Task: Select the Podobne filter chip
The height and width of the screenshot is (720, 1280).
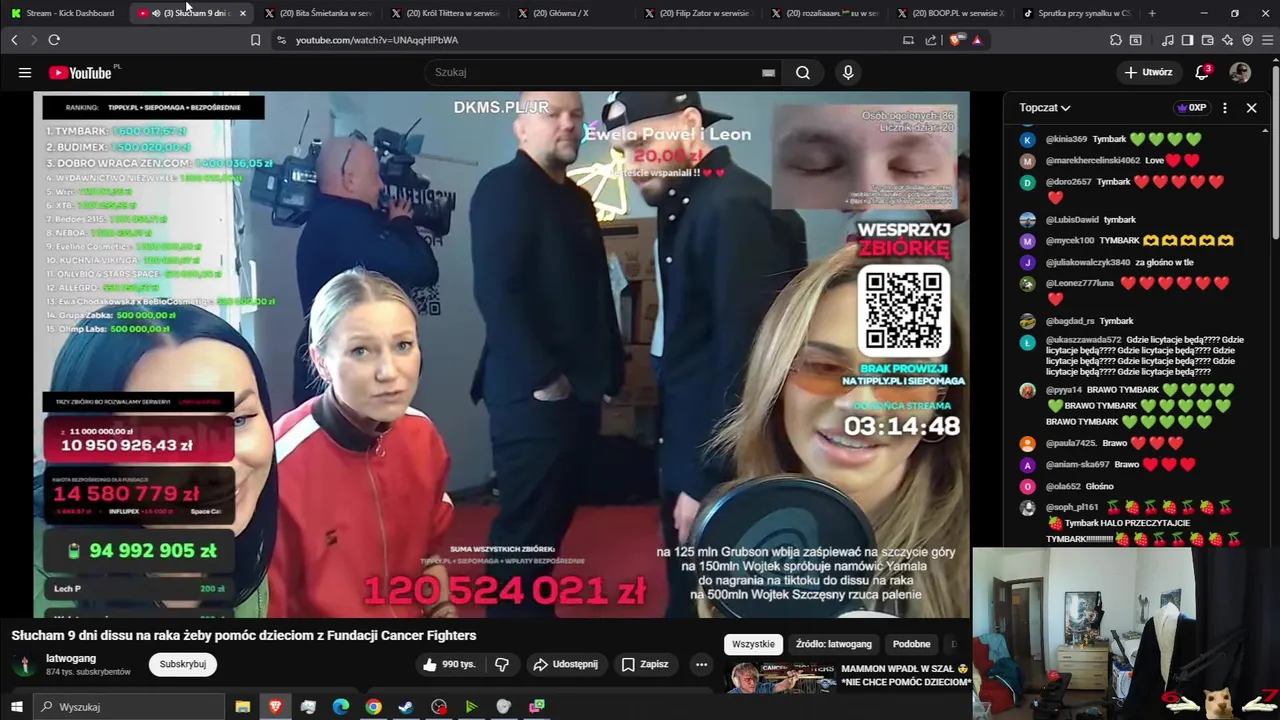Action: tap(911, 644)
